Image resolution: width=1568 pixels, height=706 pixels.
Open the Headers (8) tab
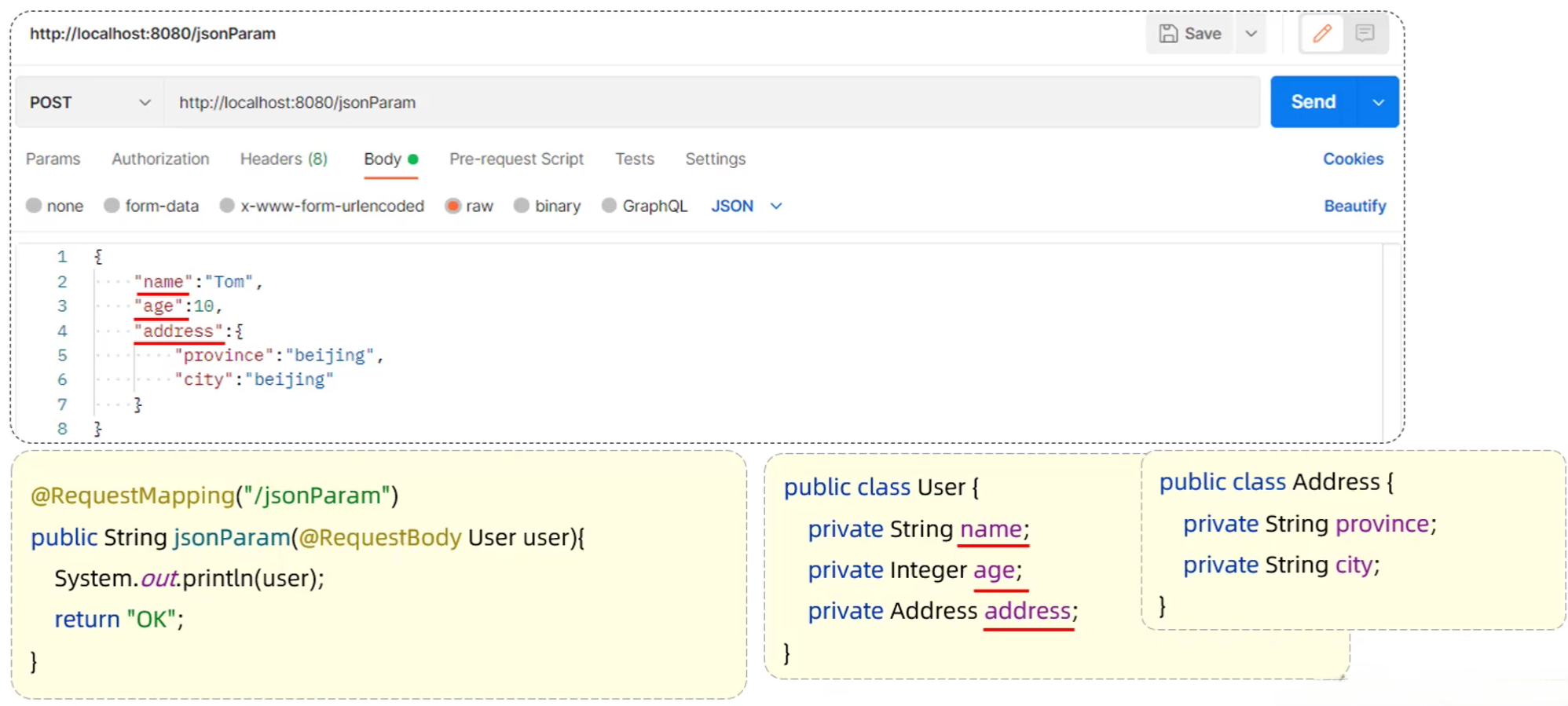click(284, 159)
